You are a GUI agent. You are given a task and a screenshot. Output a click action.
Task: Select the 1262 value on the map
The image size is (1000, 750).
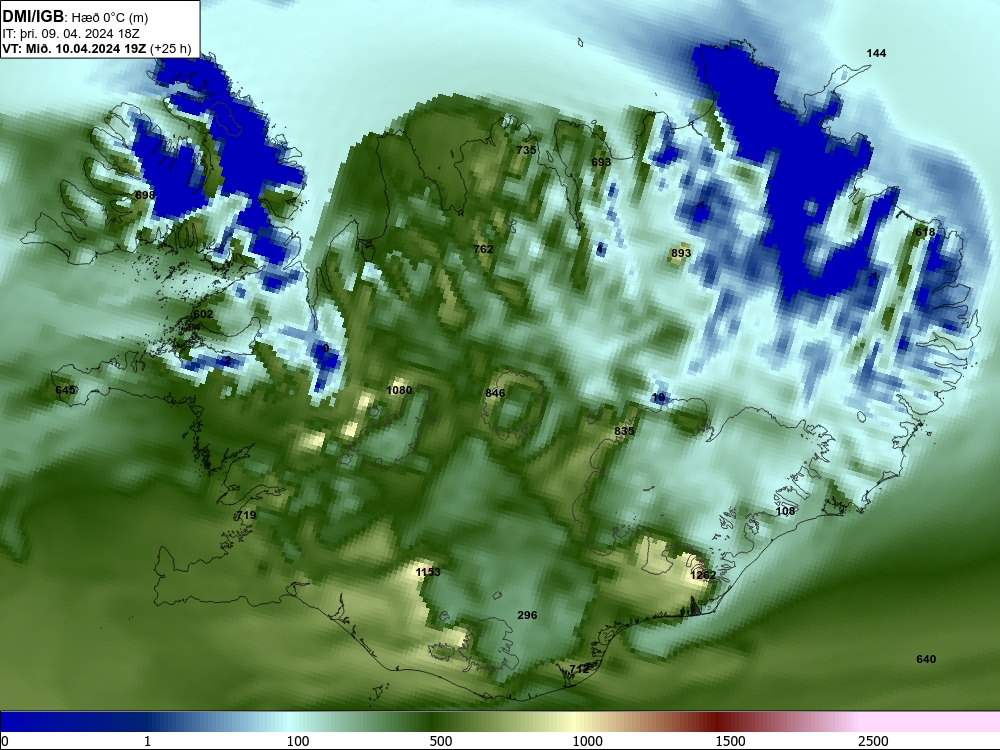[x=703, y=575]
